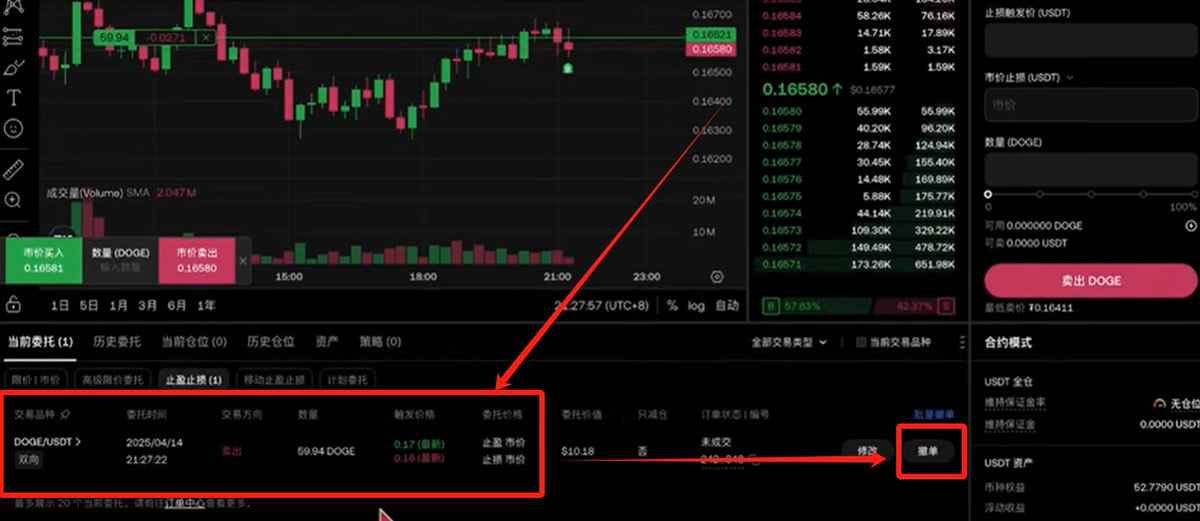Viewport: 1200px width, 521px height.
Task: Toggle log scale on chart
Action: click(697, 305)
